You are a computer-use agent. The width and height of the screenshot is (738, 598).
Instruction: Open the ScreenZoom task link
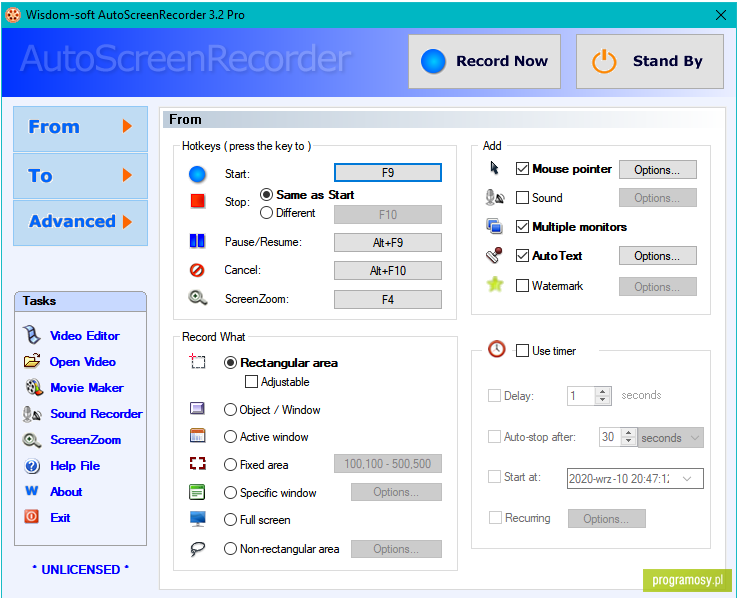click(86, 439)
